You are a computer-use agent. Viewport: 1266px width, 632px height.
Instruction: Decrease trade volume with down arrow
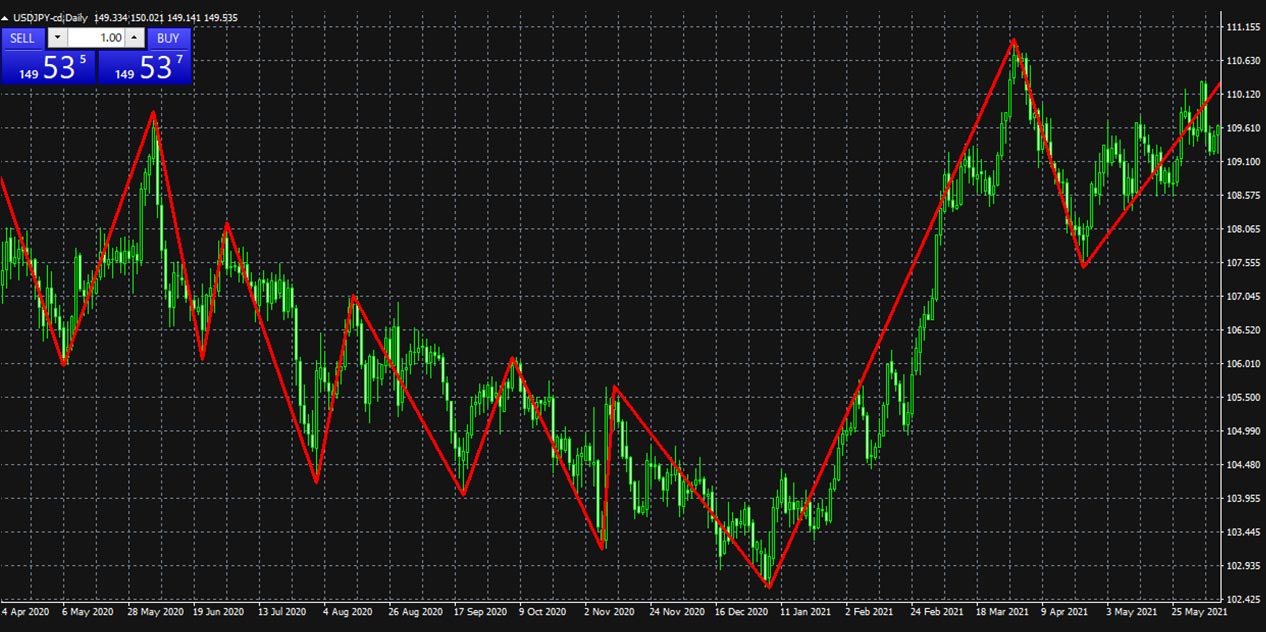coord(57,38)
